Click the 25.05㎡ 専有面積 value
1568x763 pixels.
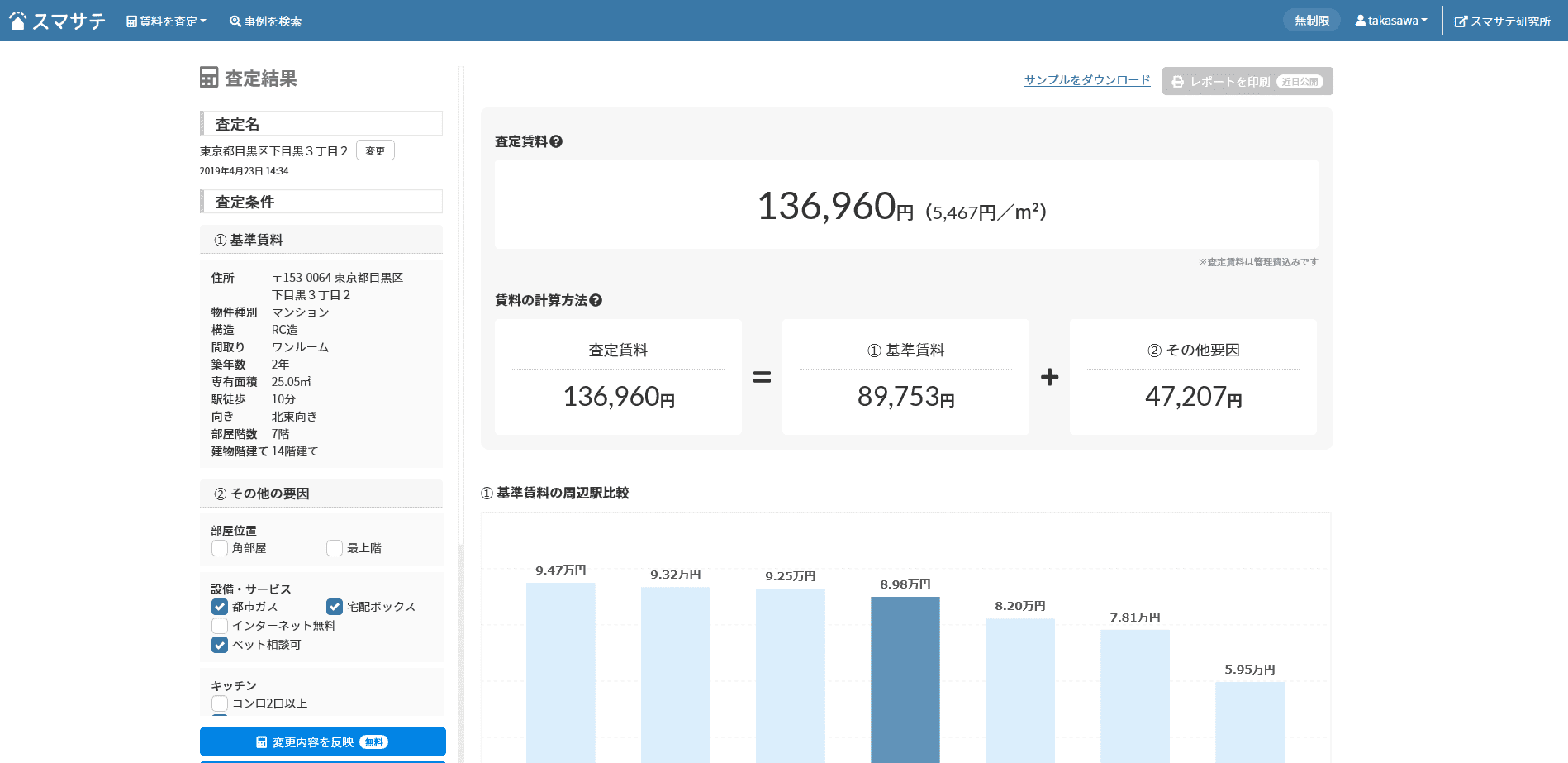click(292, 382)
